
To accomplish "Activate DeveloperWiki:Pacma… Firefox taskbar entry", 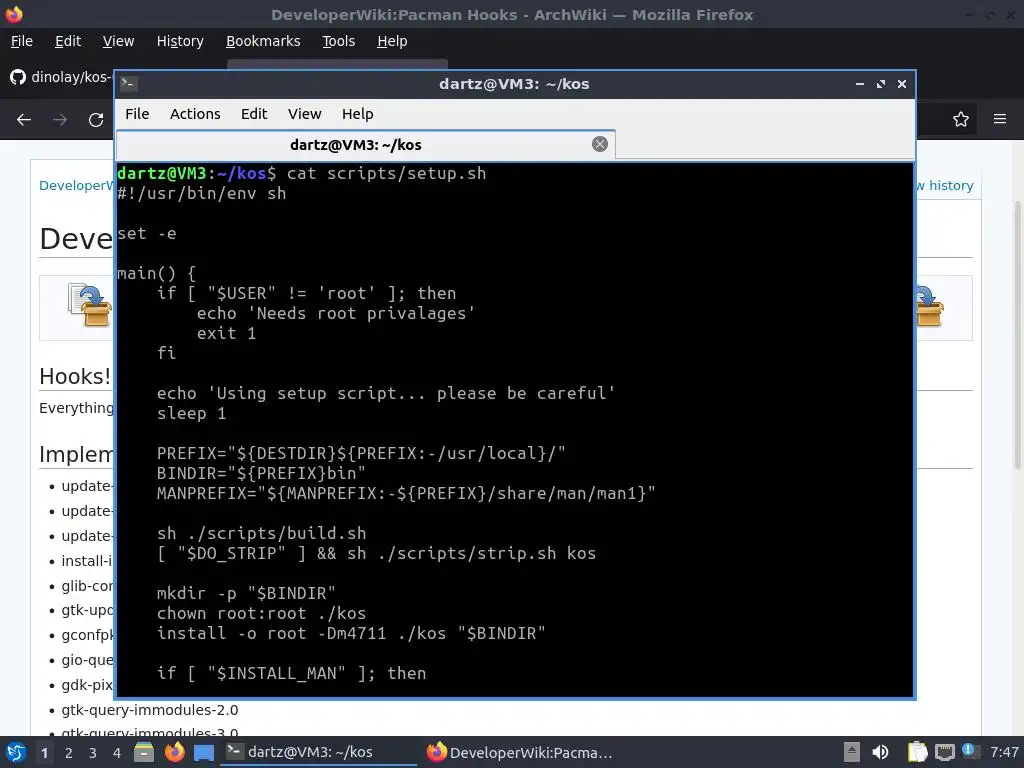I will tap(520, 752).
